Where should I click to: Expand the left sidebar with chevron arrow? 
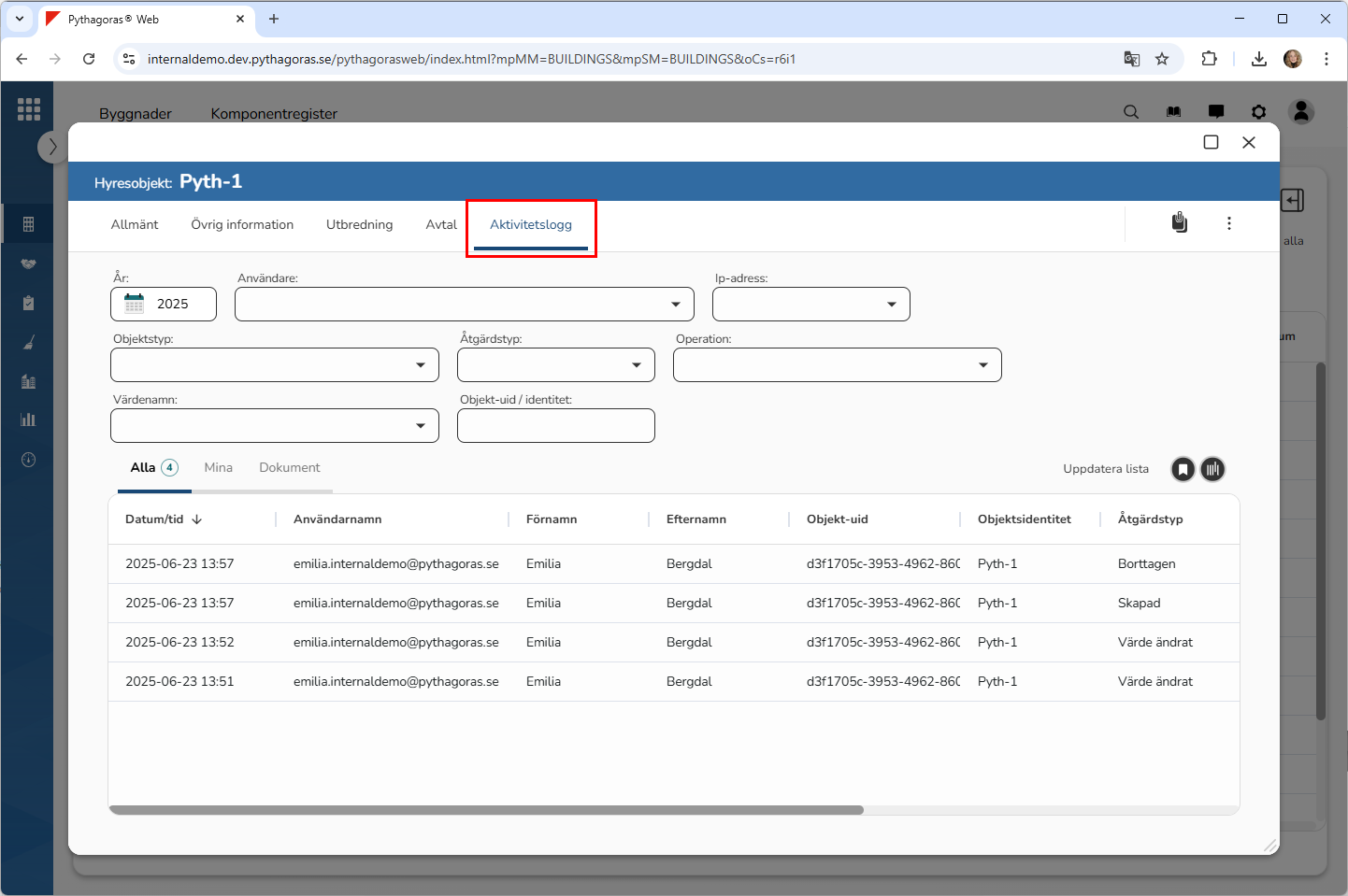click(x=52, y=147)
